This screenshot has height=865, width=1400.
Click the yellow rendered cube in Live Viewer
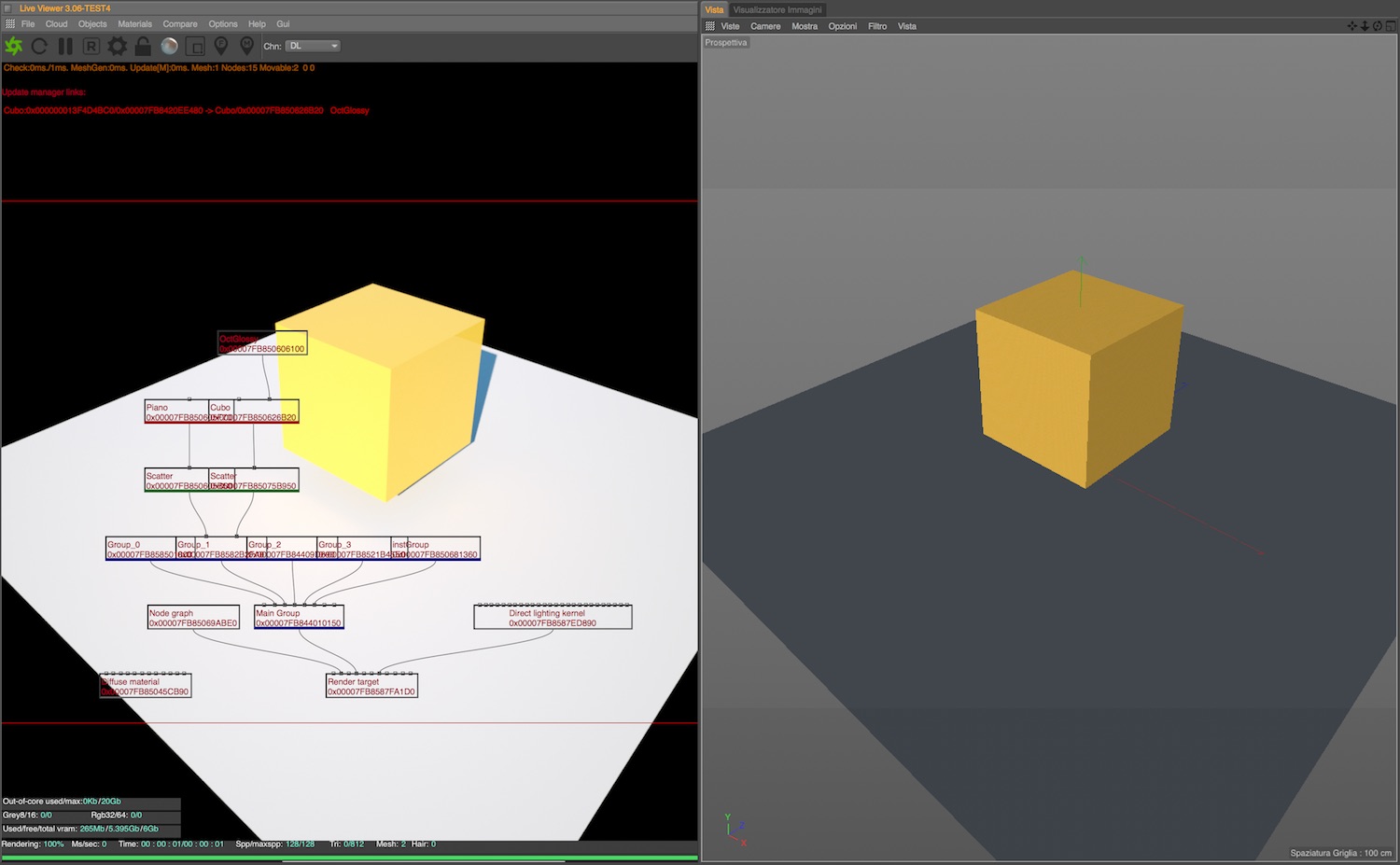[x=380, y=392]
